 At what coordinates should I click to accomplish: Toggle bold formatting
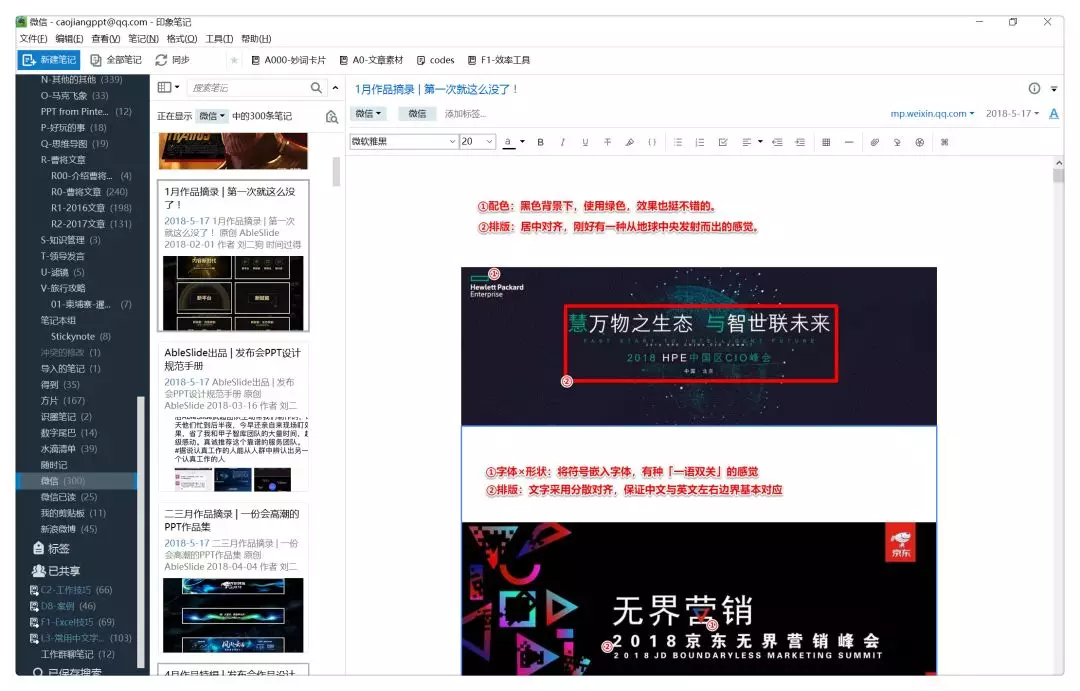(x=541, y=142)
